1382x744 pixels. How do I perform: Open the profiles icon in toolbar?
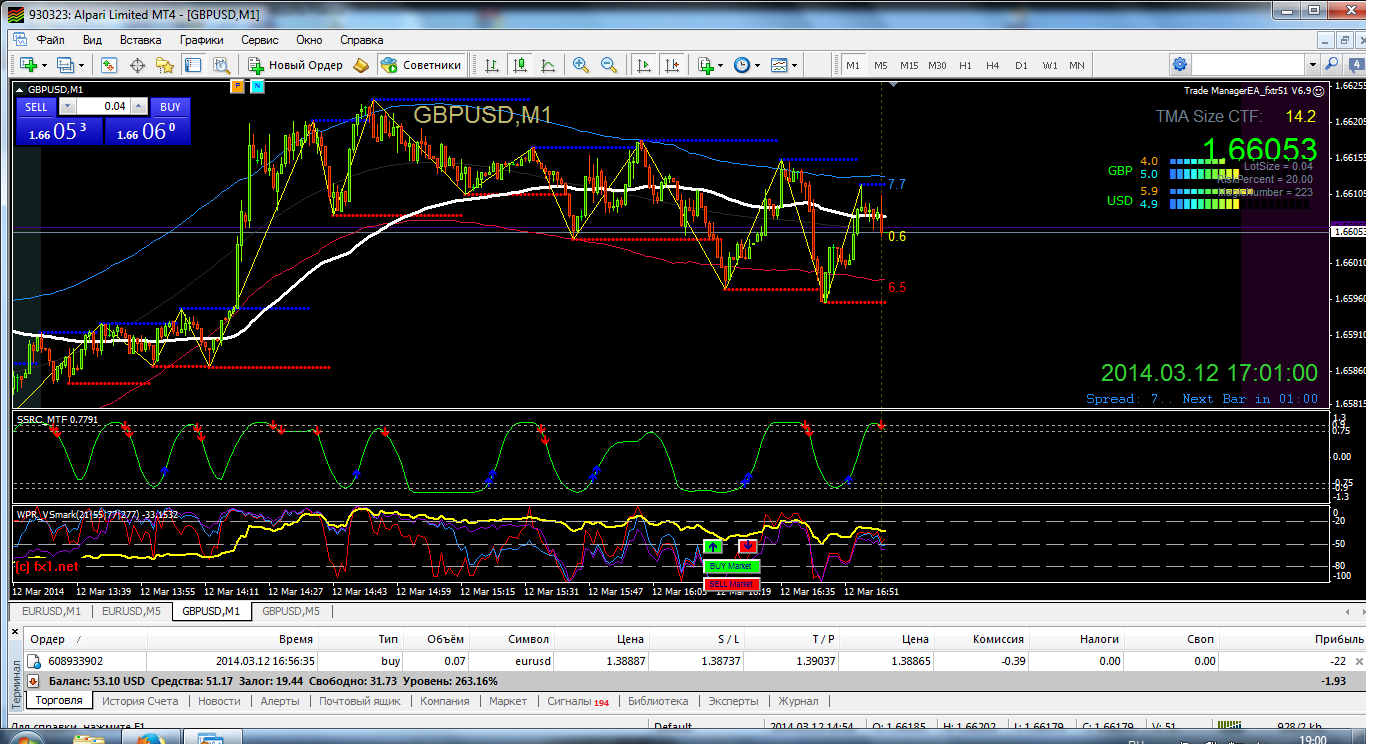66,65
